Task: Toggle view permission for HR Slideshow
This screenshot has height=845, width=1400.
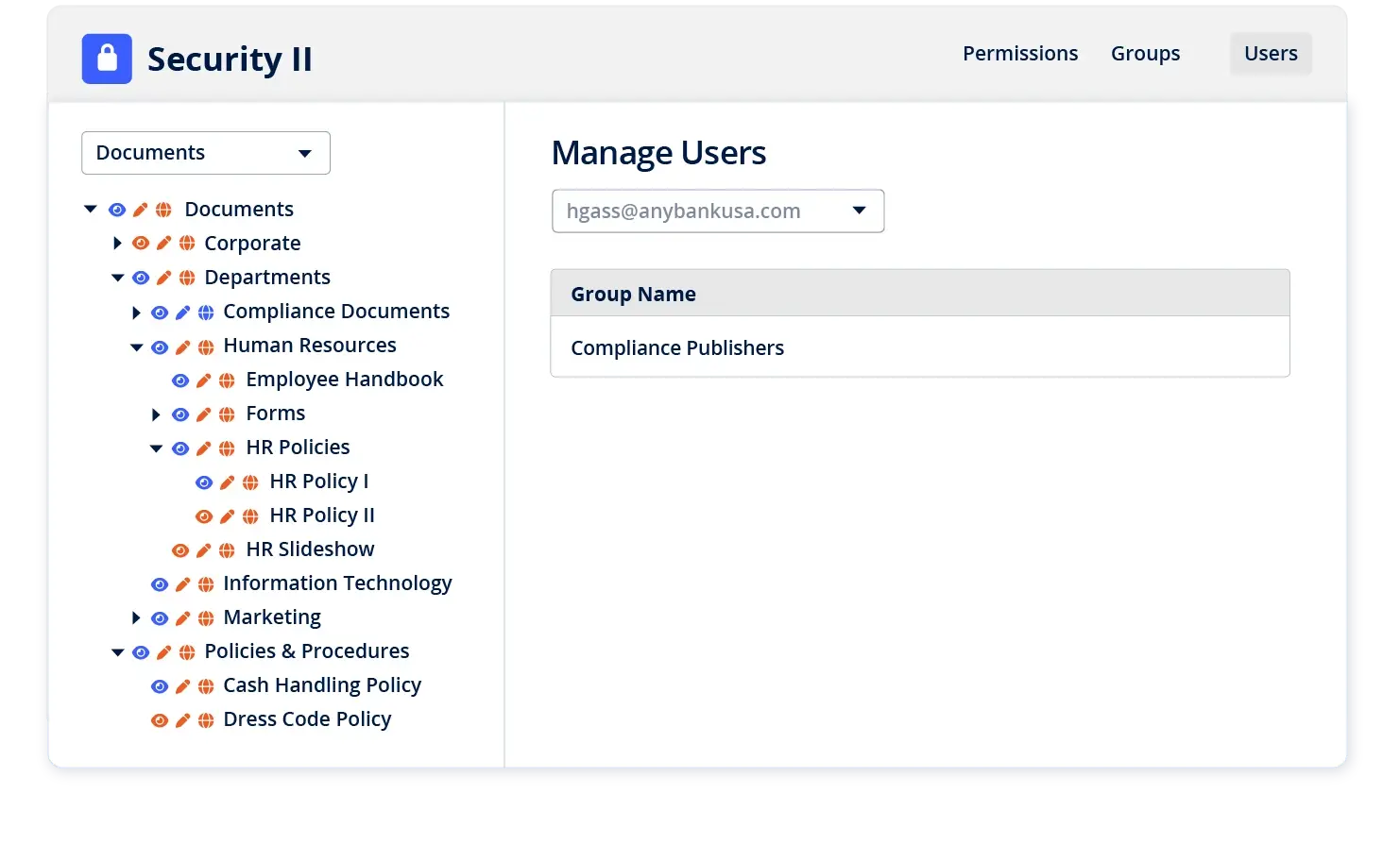Action: coord(180,549)
